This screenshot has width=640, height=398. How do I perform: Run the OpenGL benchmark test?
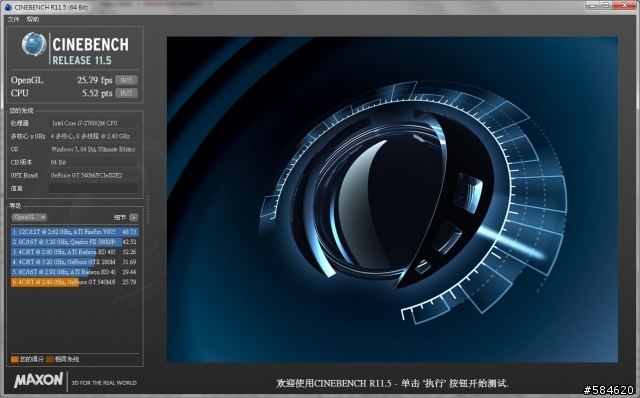click(126, 80)
